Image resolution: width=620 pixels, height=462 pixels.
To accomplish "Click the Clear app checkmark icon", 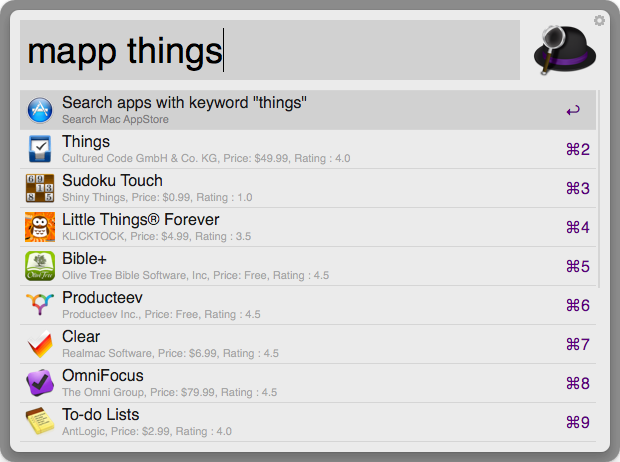I will (40, 344).
